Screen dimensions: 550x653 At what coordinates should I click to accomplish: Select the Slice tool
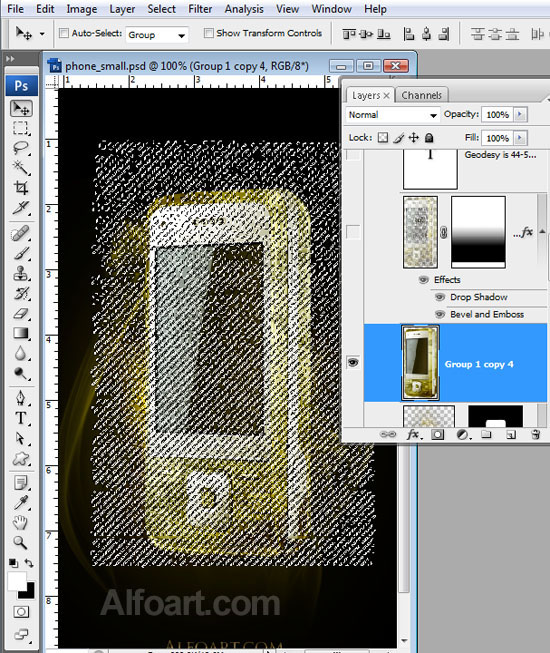click(20, 207)
